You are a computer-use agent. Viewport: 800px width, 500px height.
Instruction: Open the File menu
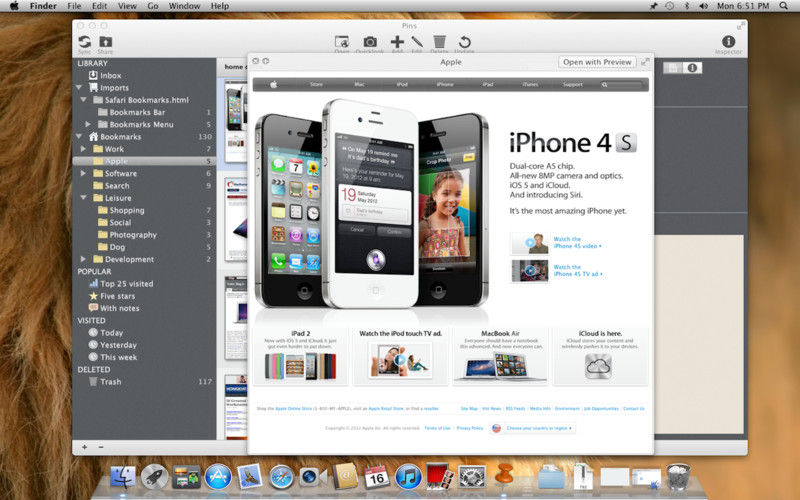[x=74, y=6]
